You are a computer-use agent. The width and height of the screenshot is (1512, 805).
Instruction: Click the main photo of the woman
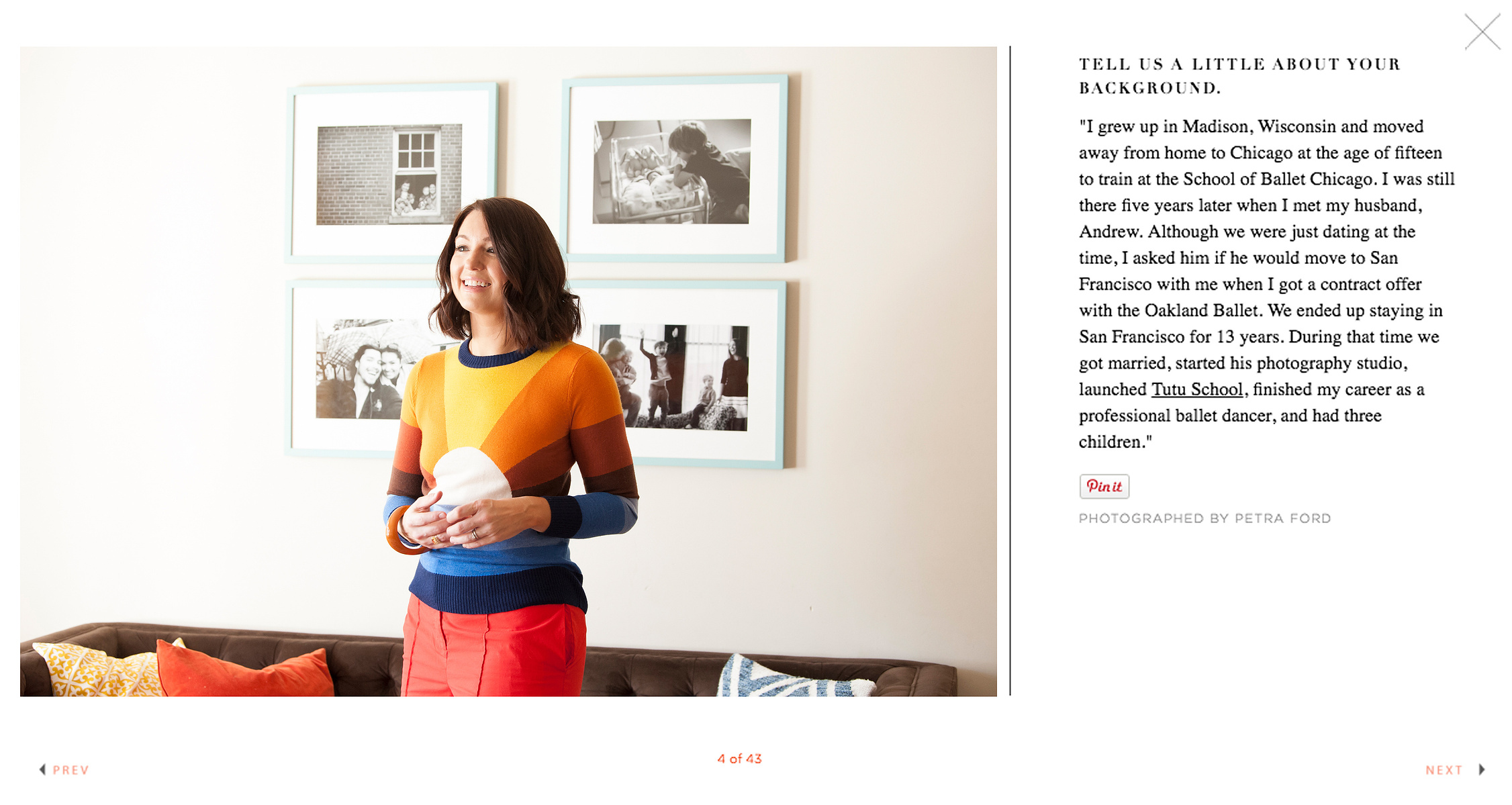coord(508,371)
